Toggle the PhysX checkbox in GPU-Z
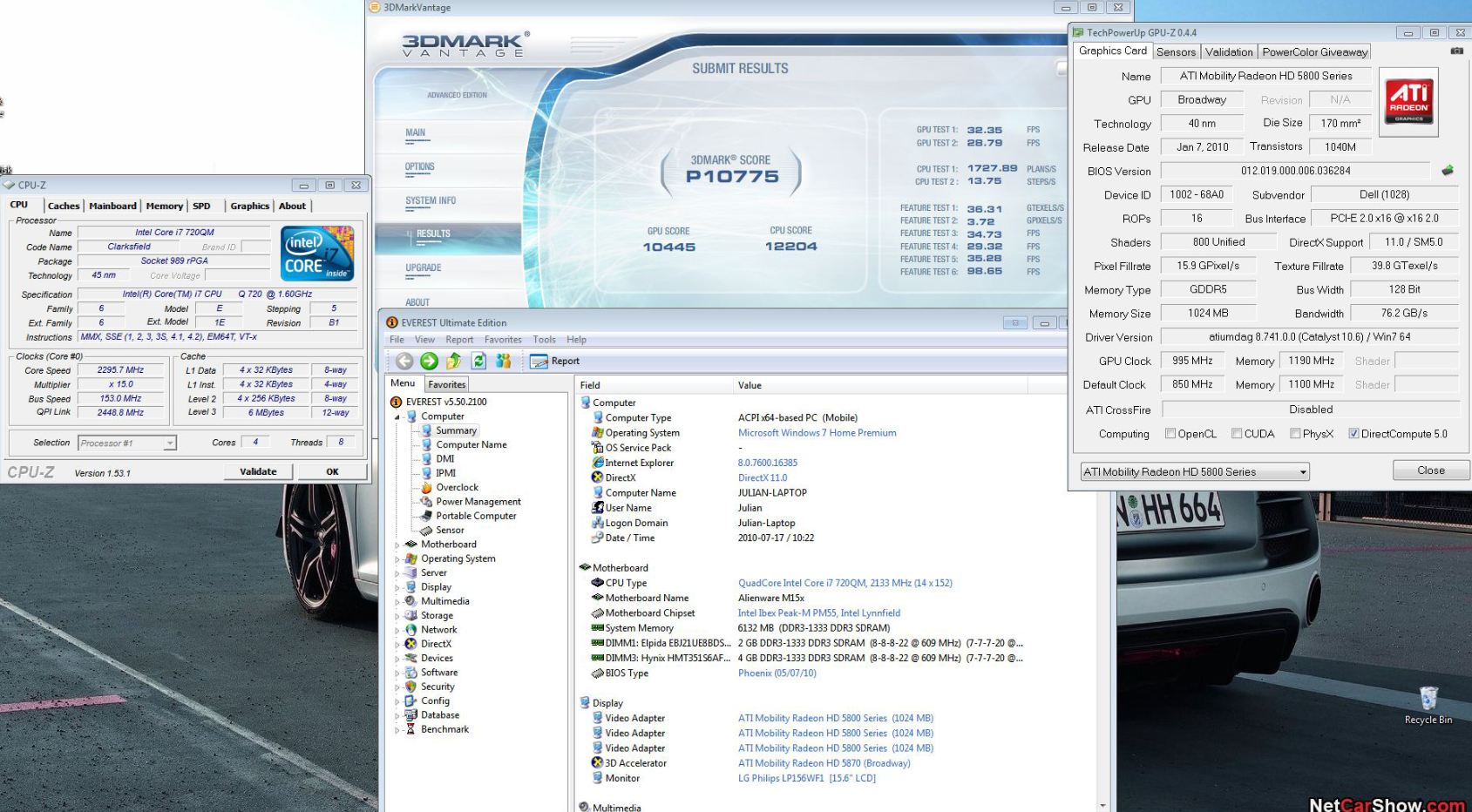The height and width of the screenshot is (812, 1472). click(1295, 434)
